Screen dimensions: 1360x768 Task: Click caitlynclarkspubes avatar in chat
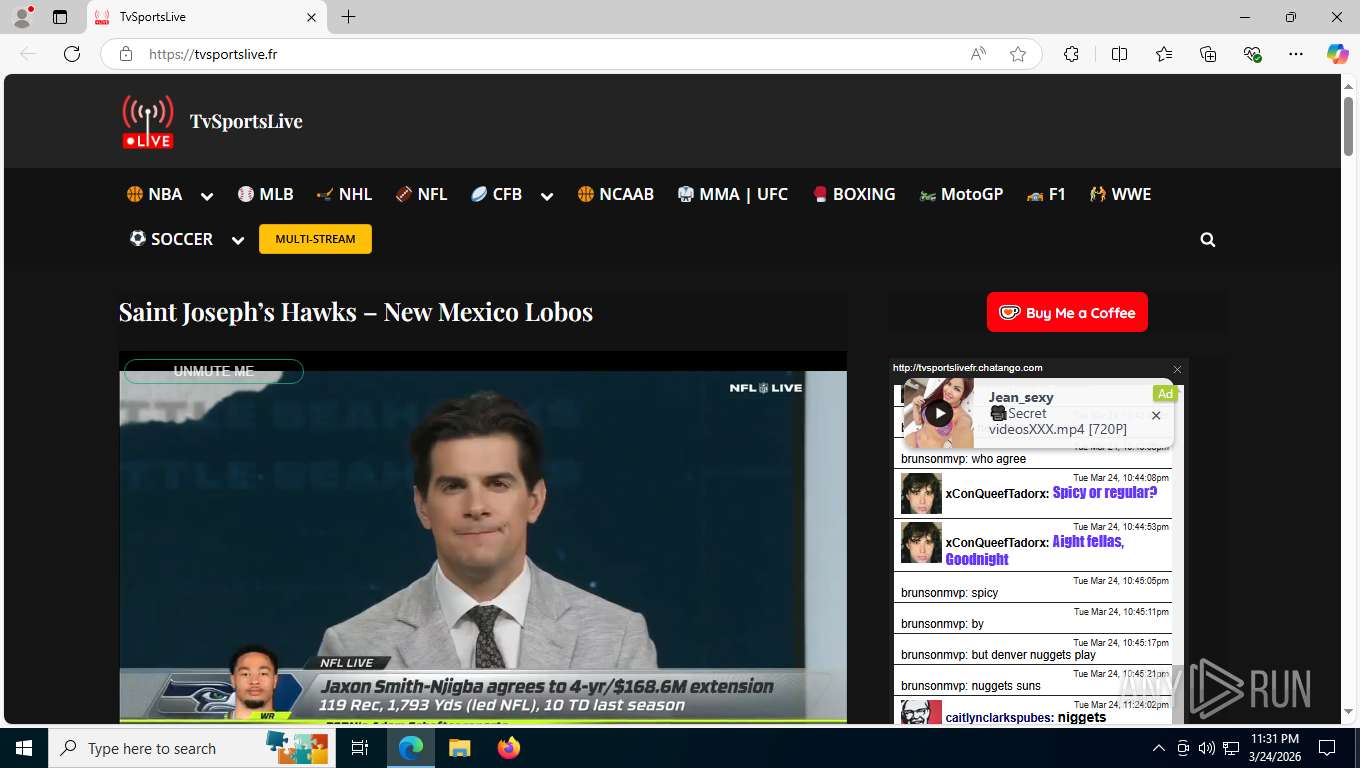point(921,712)
